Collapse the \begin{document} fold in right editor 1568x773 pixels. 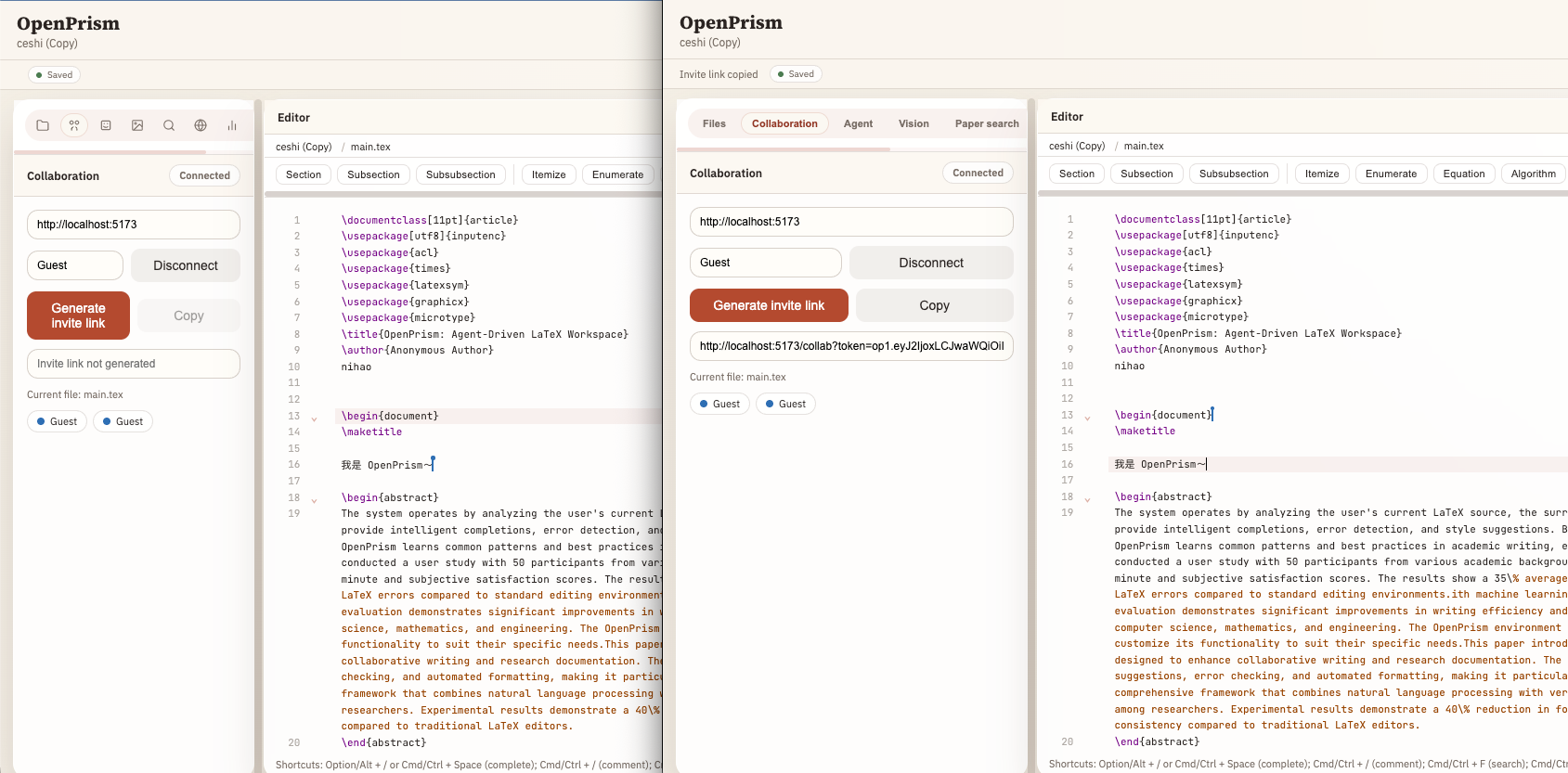pos(1087,418)
